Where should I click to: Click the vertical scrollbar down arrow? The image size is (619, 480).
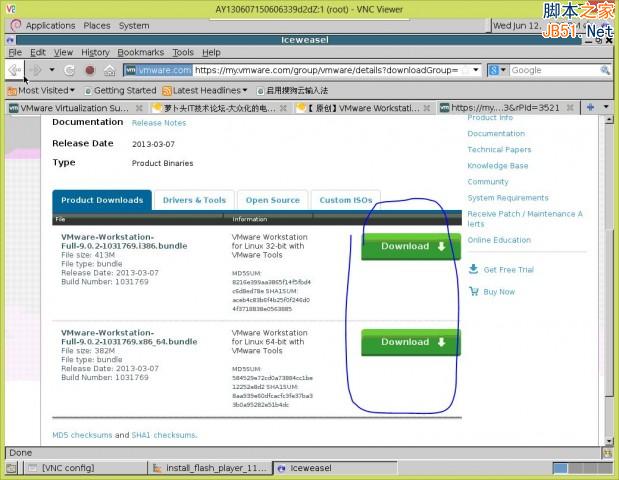pos(609,441)
